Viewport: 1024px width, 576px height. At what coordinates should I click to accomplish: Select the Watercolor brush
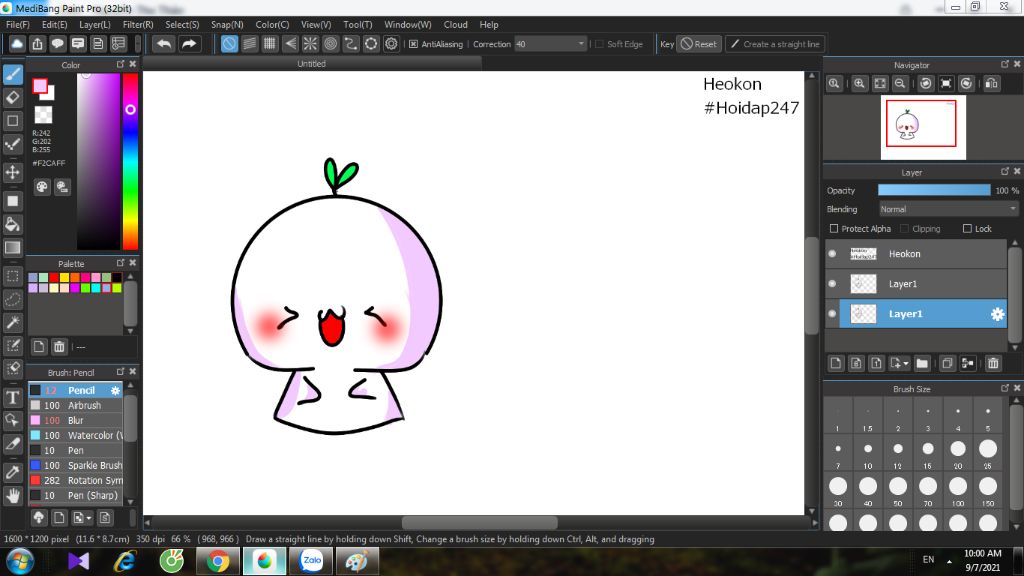click(75, 436)
